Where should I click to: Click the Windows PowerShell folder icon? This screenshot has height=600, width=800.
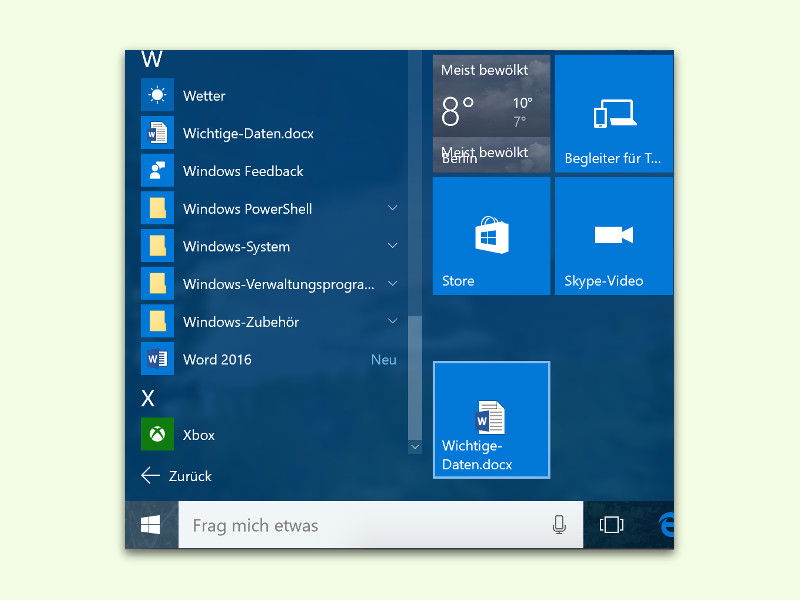point(157,208)
